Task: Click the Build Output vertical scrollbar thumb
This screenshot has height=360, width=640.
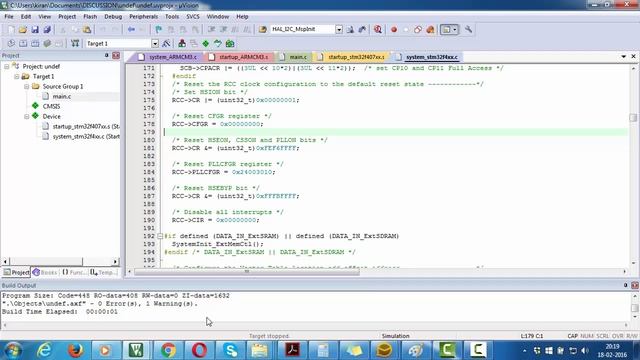Action: point(635,307)
